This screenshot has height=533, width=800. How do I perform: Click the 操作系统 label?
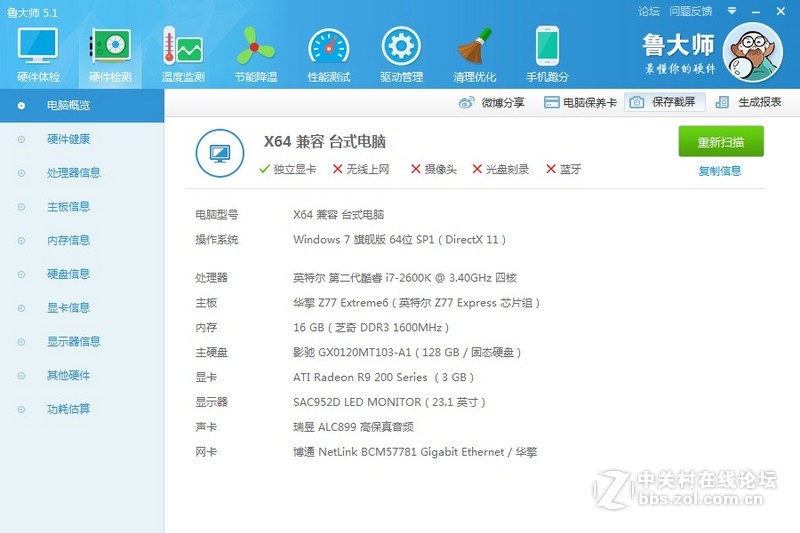click(217, 240)
